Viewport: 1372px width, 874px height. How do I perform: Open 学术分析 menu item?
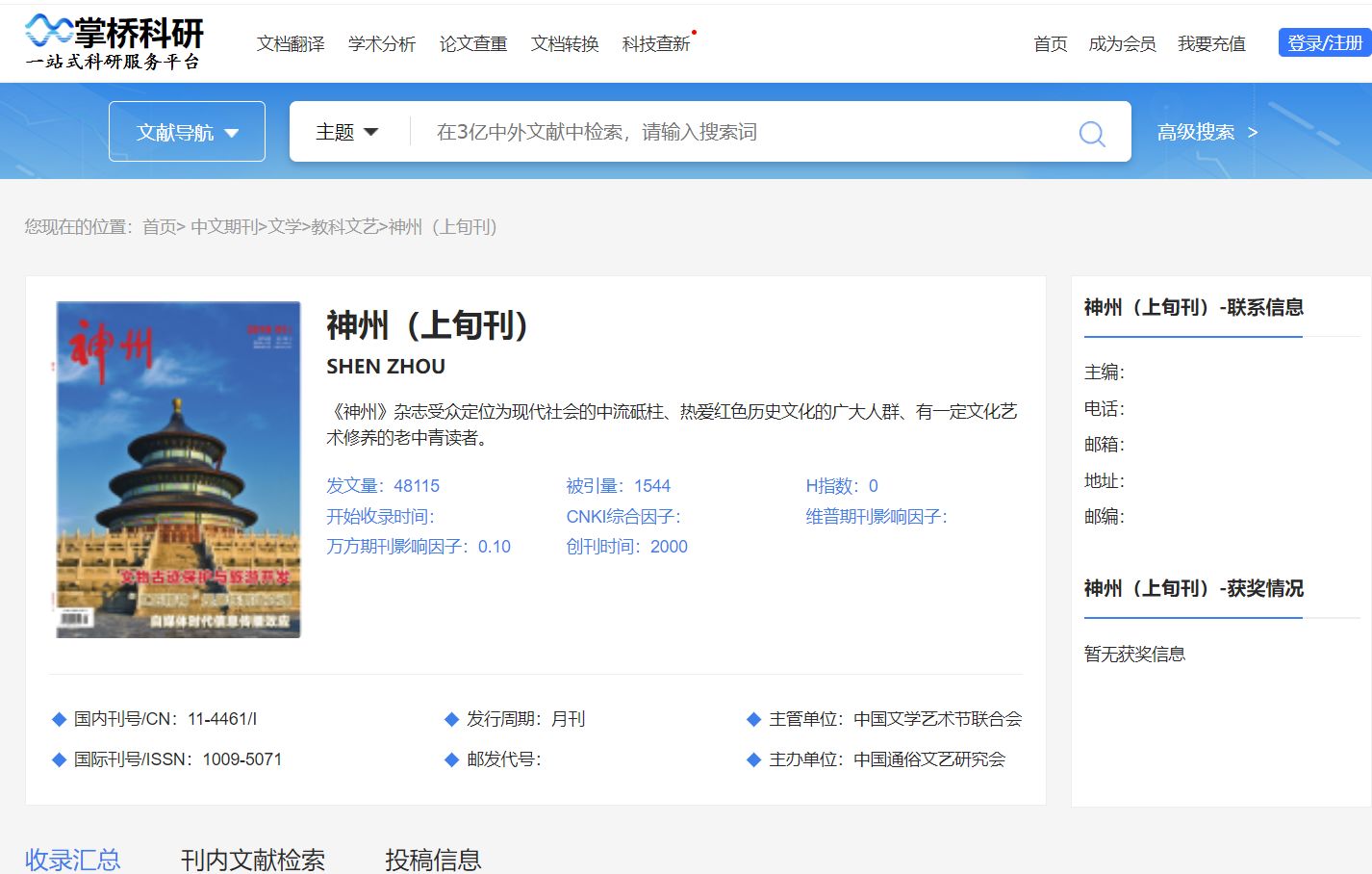pos(382,43)
